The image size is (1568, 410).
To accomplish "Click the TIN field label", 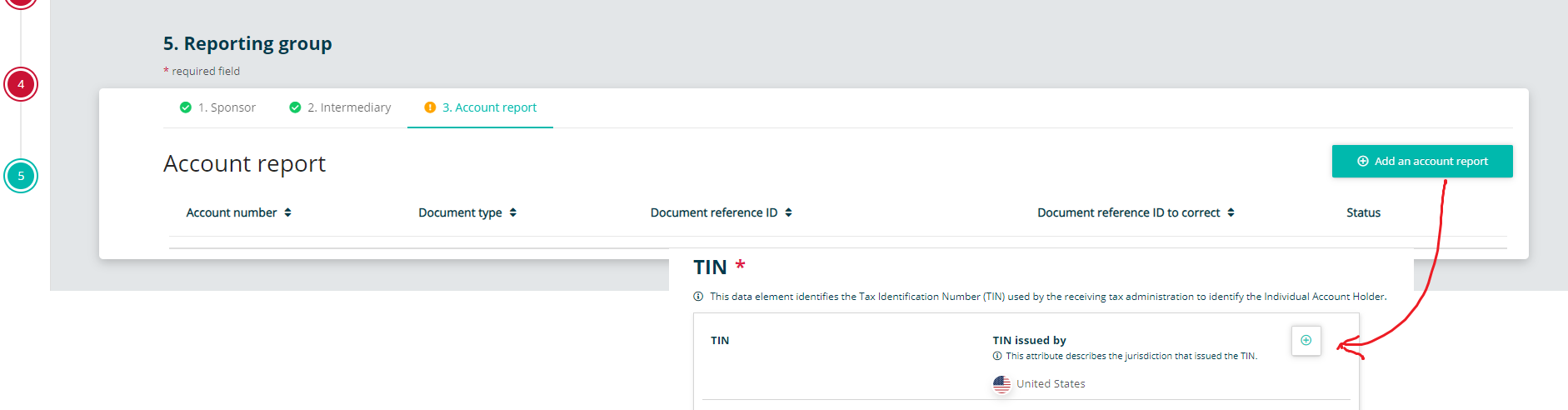I will tap(720, 341).
